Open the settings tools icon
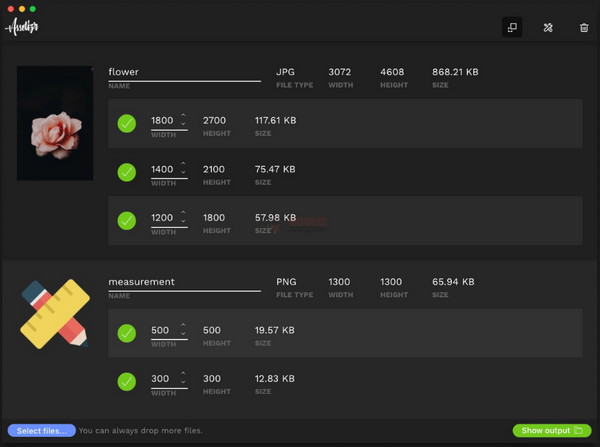 (x=548, y=28)
